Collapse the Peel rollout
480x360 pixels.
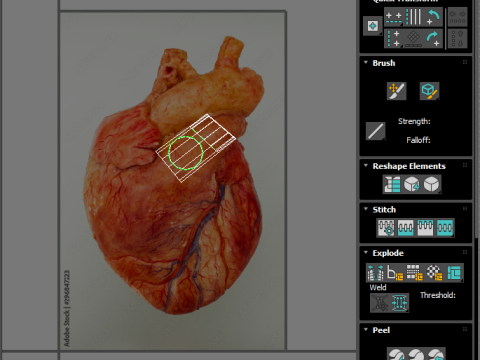[366, 329]
